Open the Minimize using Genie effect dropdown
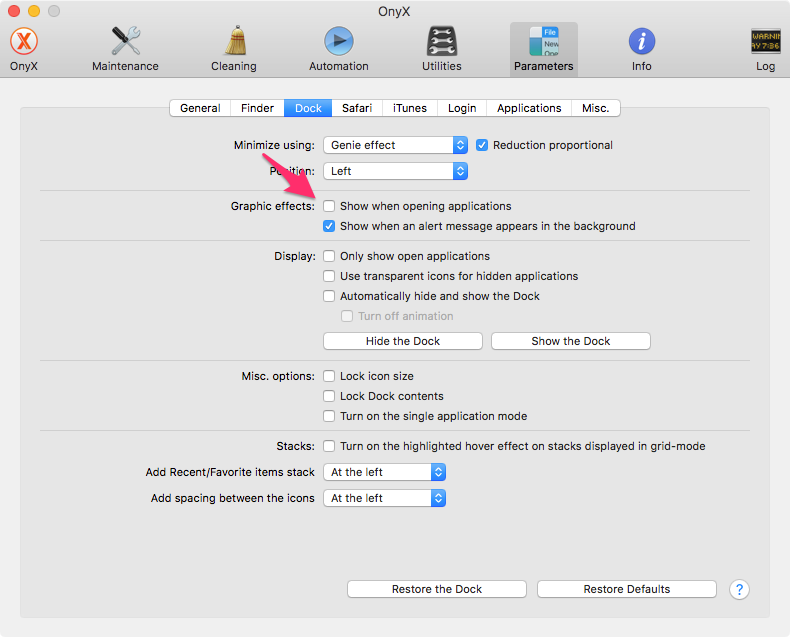Viewport: 790px width, 637px height. coord(396,145)
